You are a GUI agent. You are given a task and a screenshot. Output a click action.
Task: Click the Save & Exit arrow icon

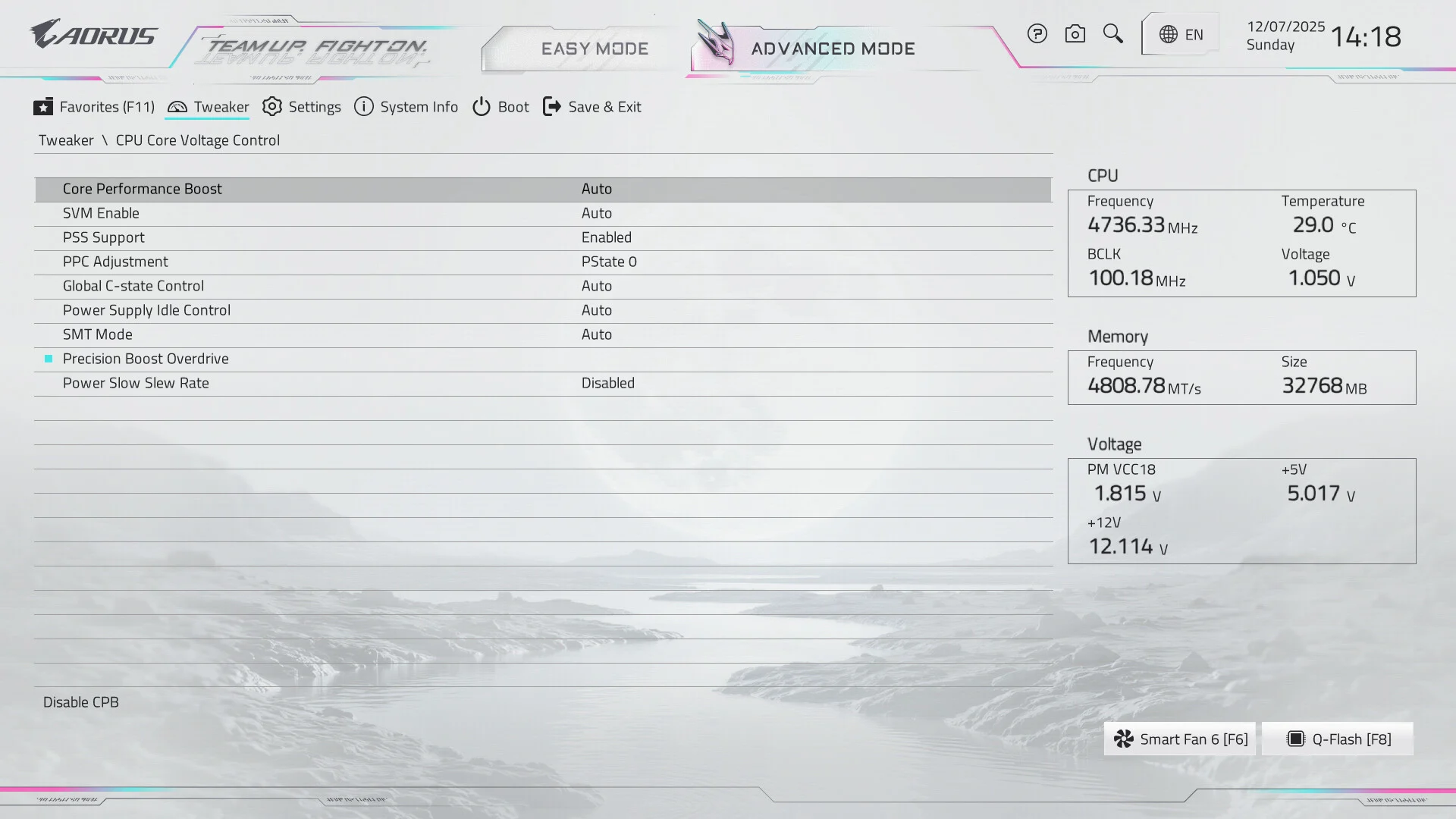coord(552,107)
